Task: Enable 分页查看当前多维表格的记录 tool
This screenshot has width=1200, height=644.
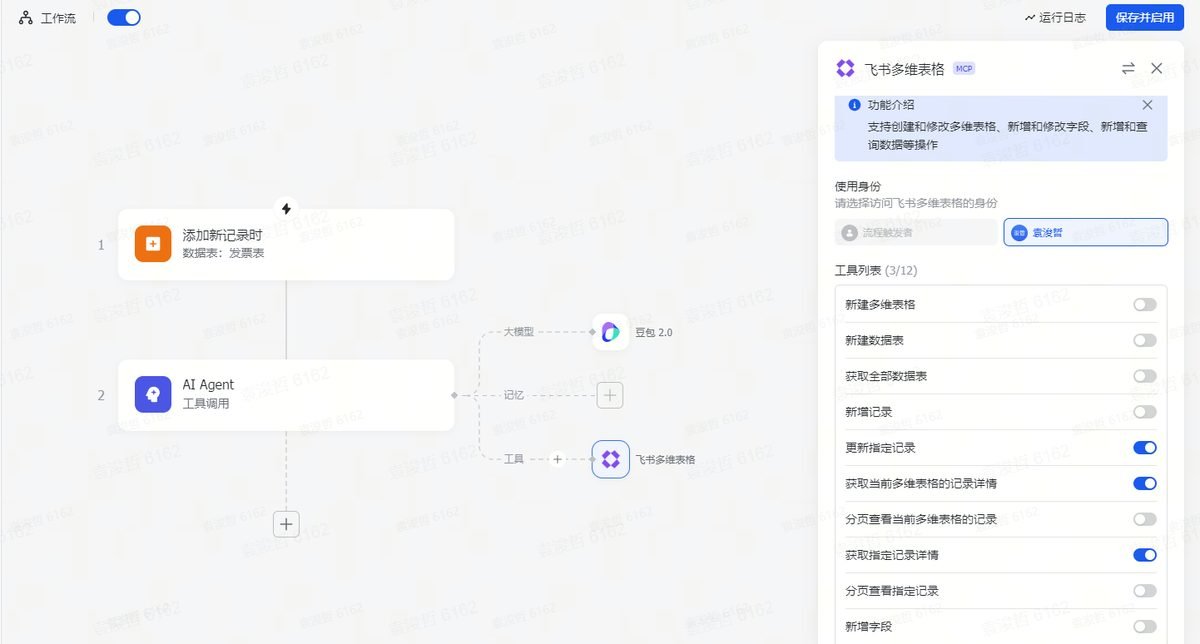Action: click(1145, 519)
